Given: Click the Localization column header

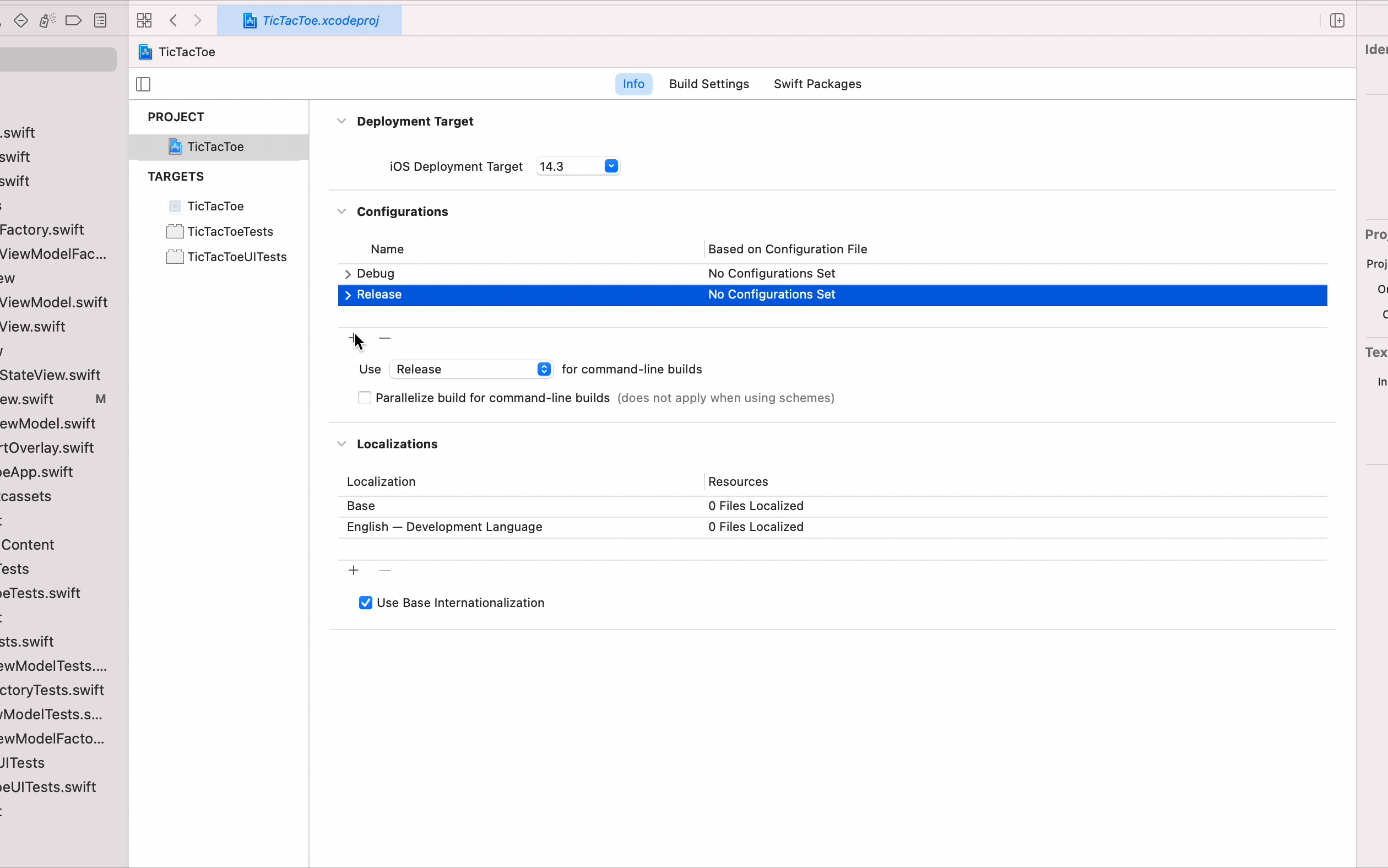Looking at the screenshot, I should pyautogui.click(x=381, y=482).
